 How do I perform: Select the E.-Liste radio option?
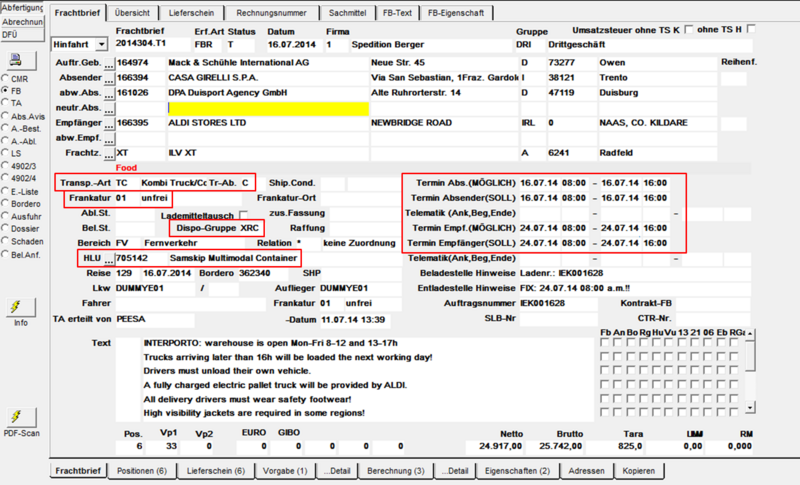click(5, 191)
